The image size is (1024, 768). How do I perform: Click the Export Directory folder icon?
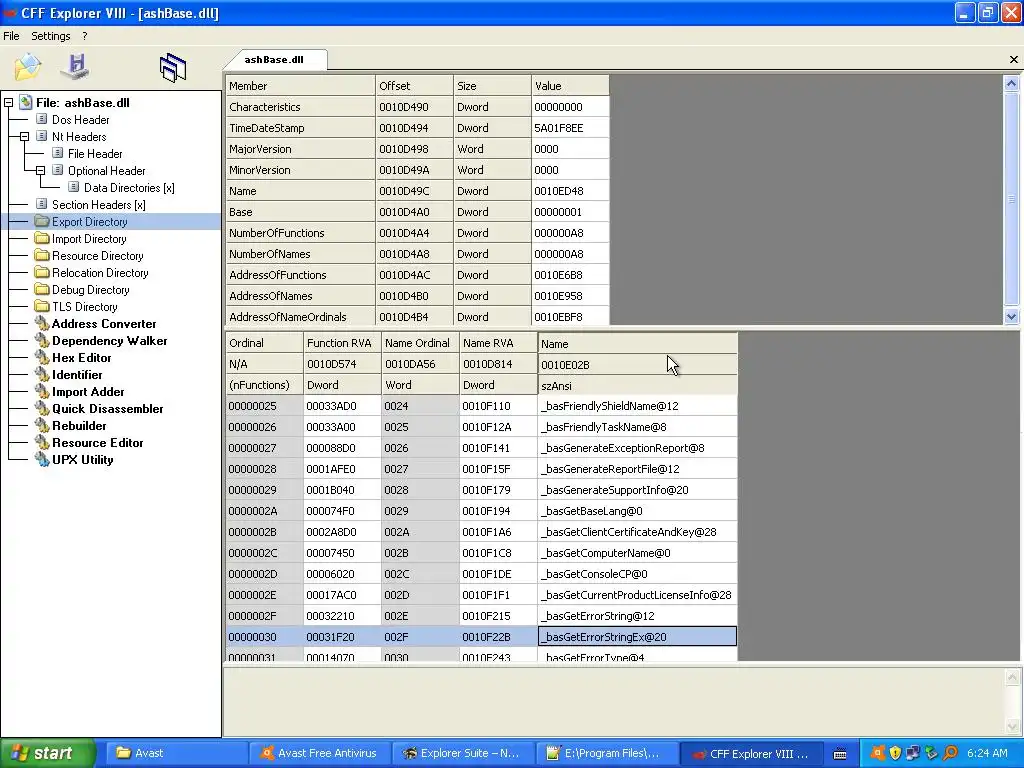coord(42,221)
